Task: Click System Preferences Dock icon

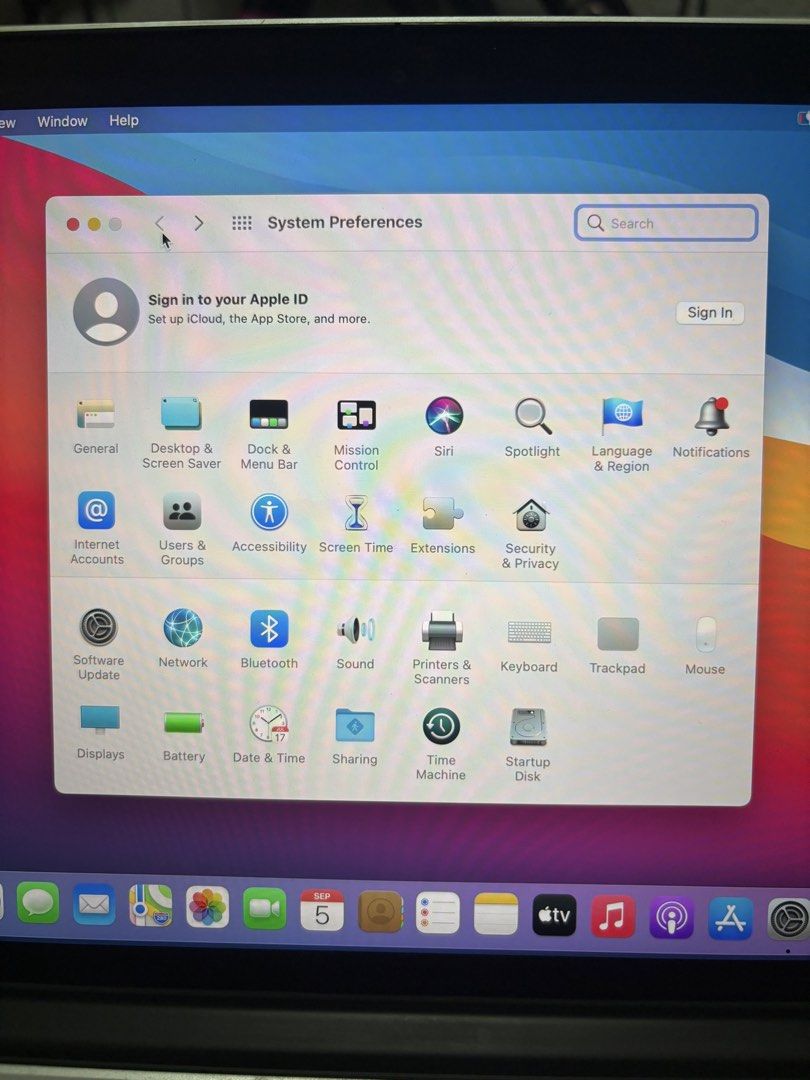Action: point(789,920)
